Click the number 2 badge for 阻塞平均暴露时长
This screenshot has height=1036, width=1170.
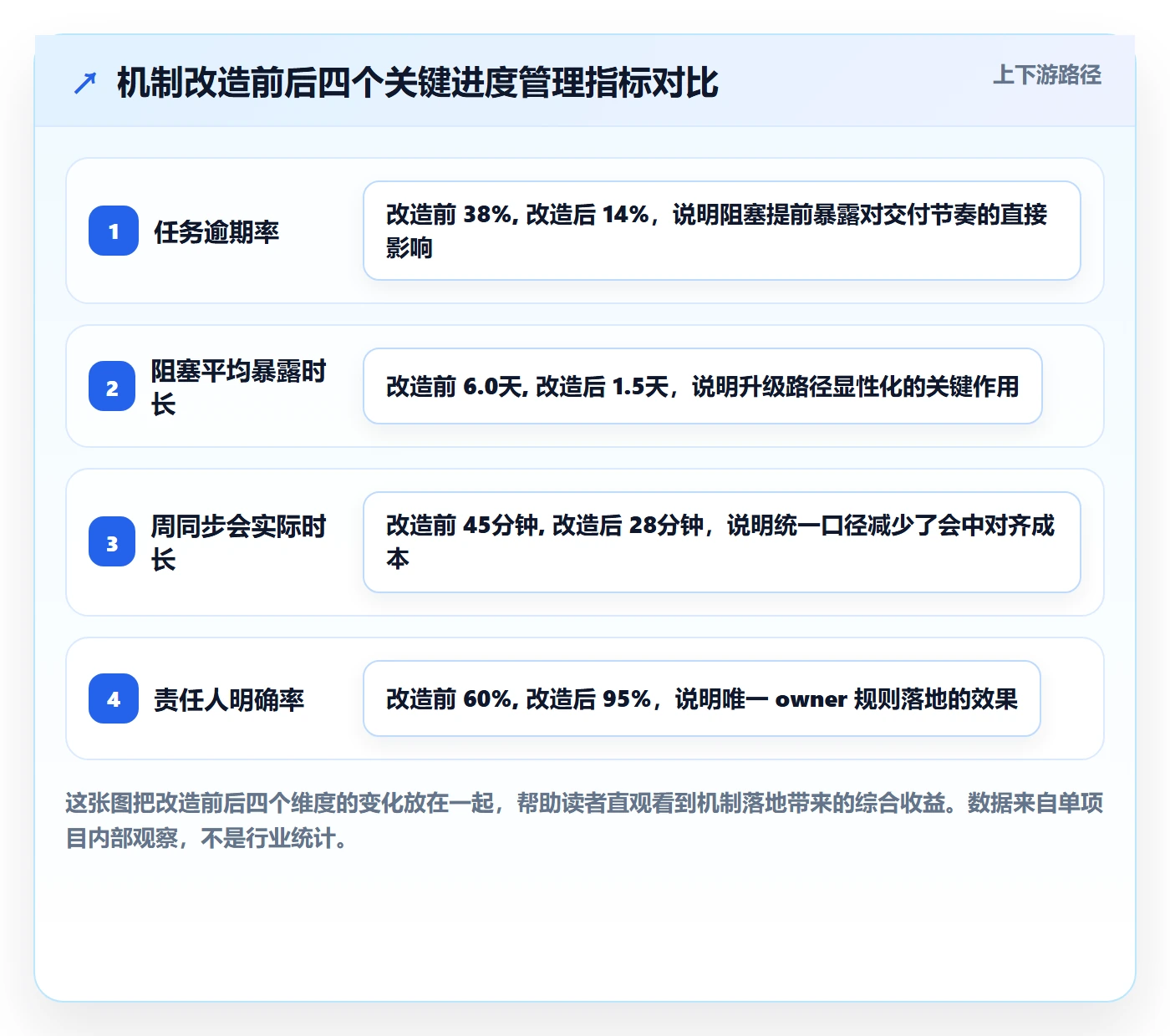coord(112,386)
